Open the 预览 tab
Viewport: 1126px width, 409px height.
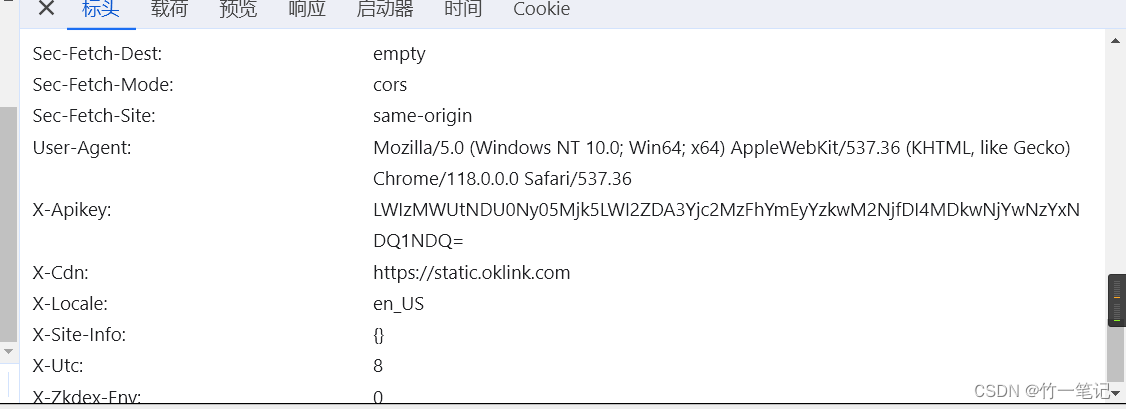pos(238,9)
